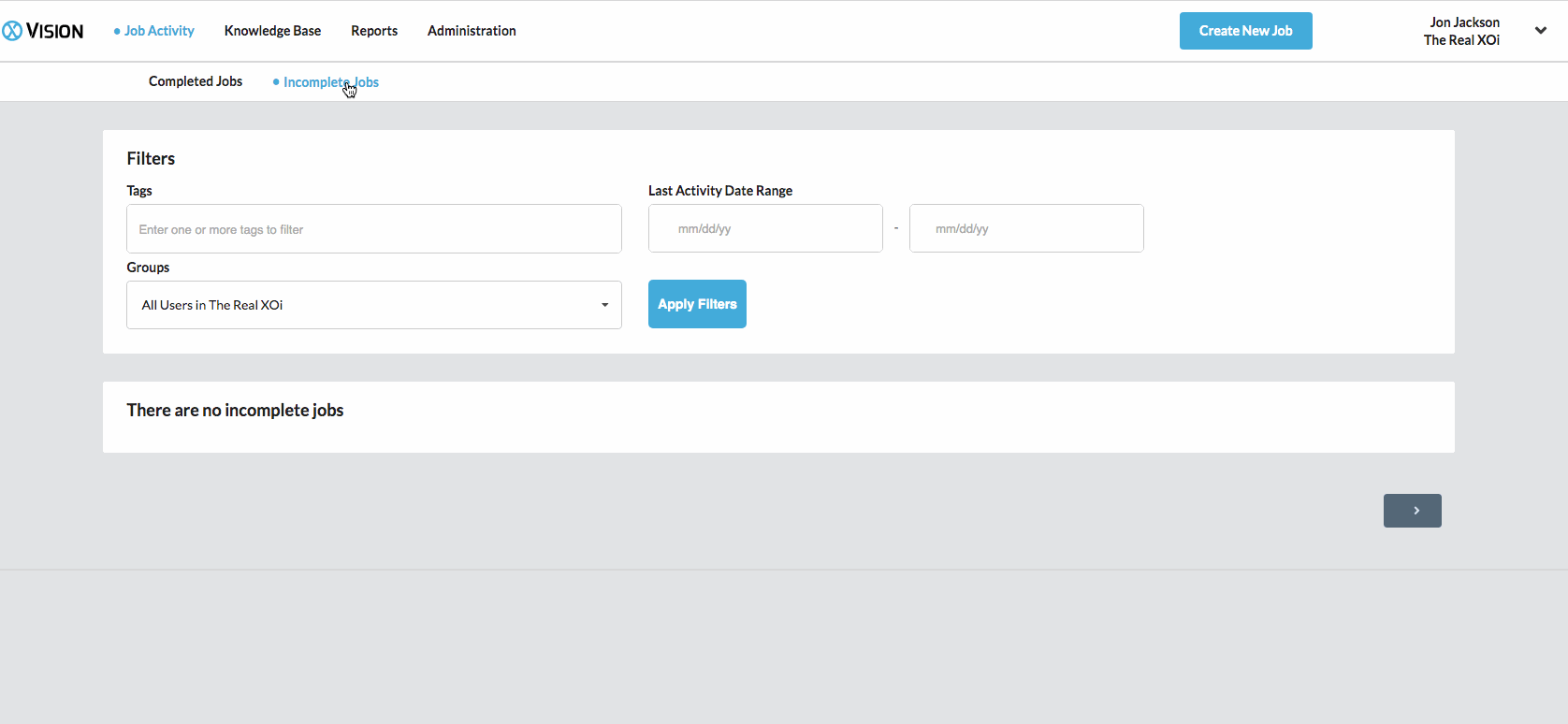Click The Real XOi organization name
The width and height of the screenshot is (1568, 724).
coord(1461,40)
